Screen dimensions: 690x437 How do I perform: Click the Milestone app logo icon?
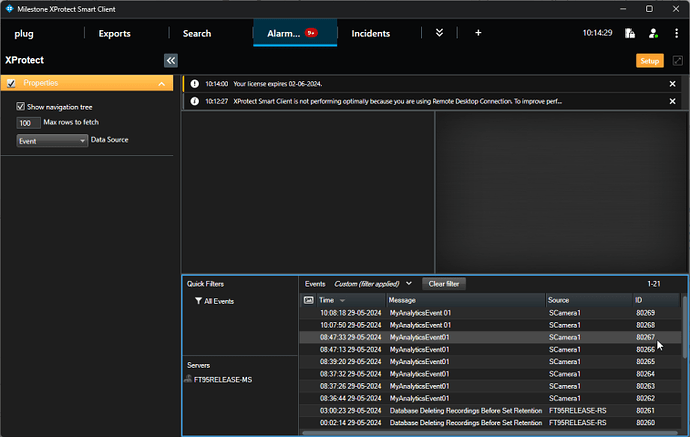coord(9,9)
